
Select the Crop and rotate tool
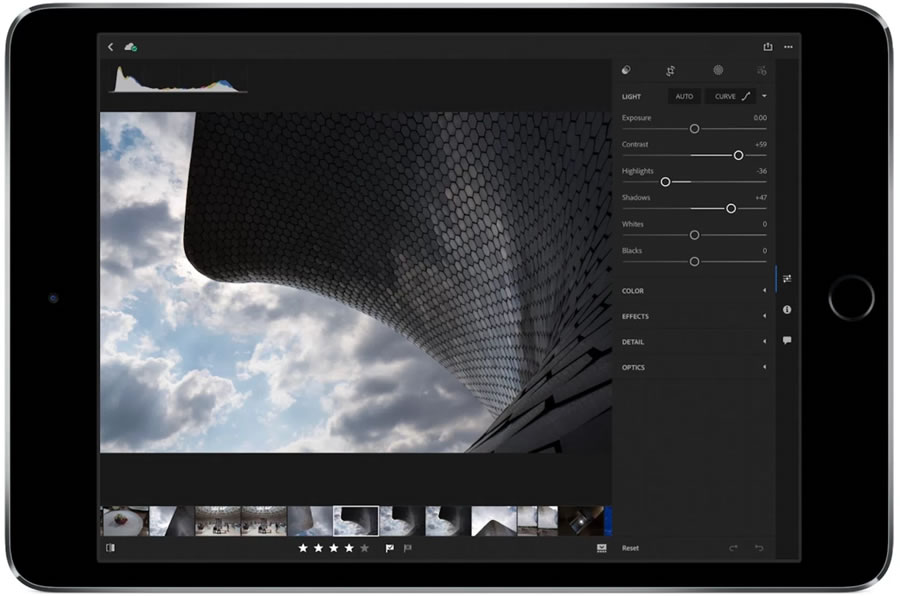tap(671, 71)
